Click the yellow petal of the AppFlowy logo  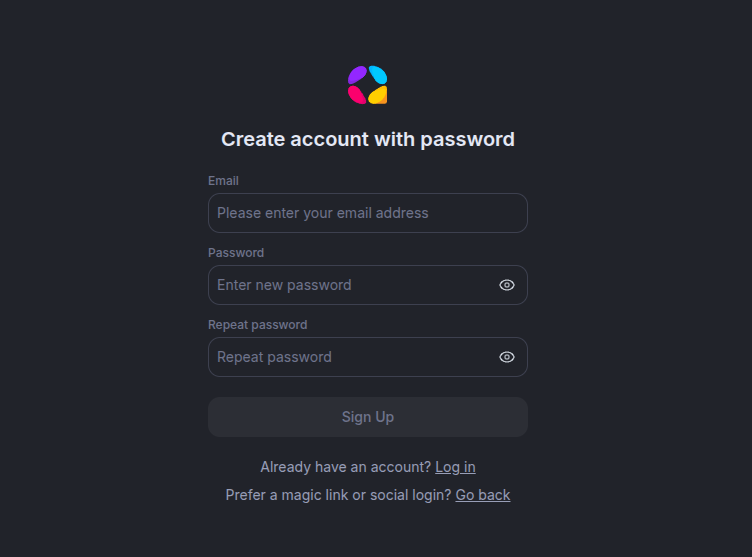pyautogui.click(x=376, y=94)
